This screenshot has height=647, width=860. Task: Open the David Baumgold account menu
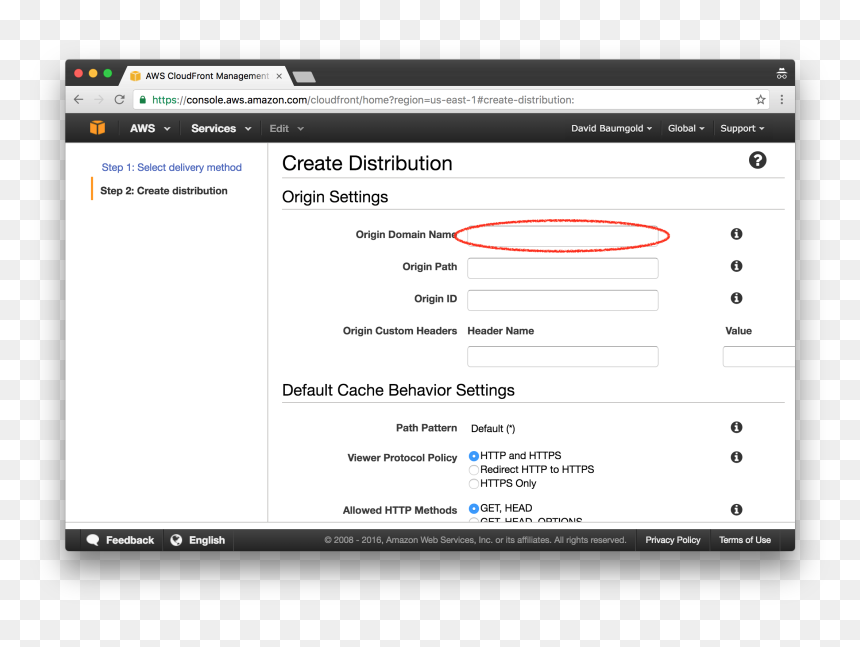[612, 128]
